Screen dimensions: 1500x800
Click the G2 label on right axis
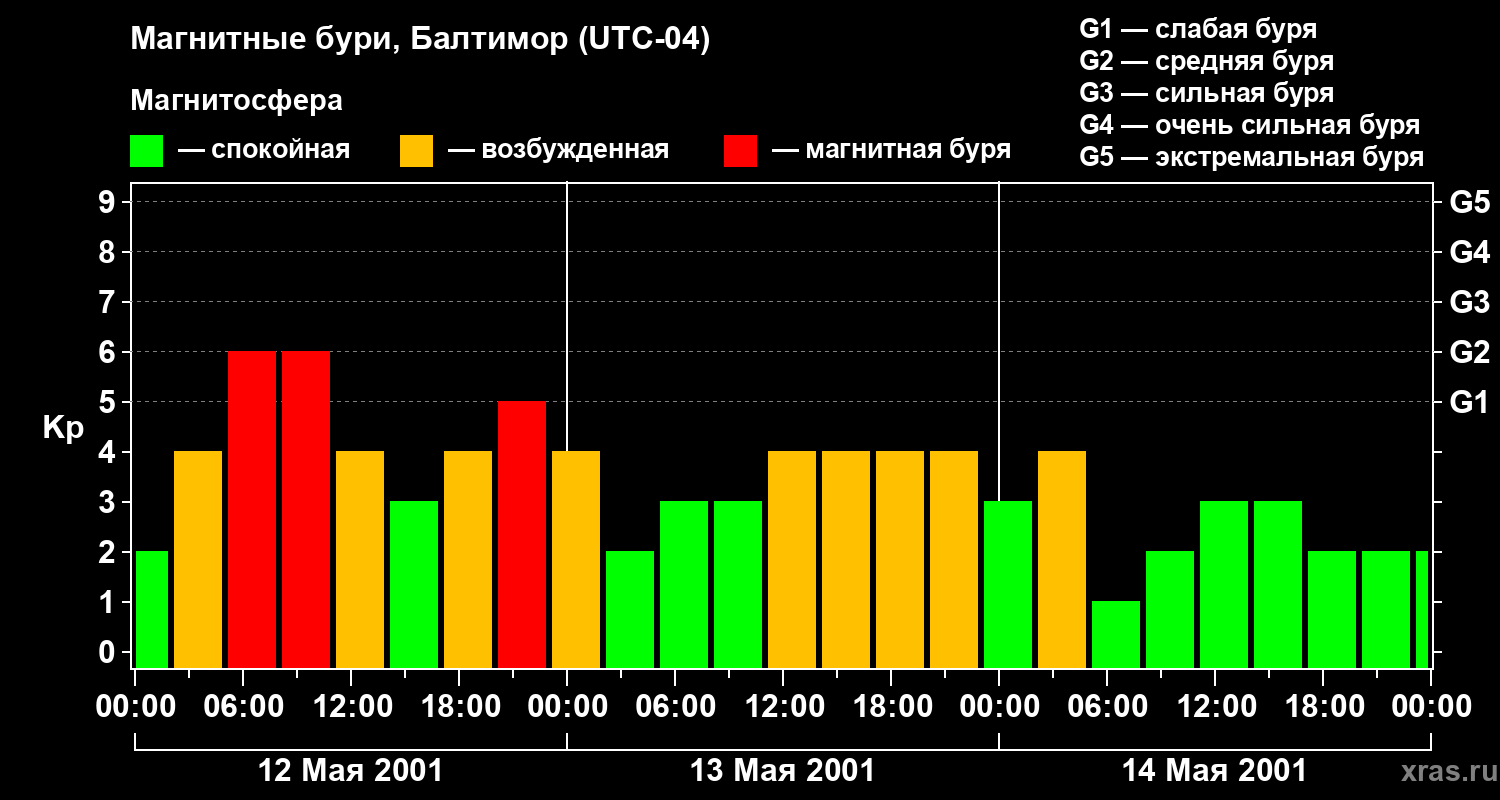coord(1469,352)
